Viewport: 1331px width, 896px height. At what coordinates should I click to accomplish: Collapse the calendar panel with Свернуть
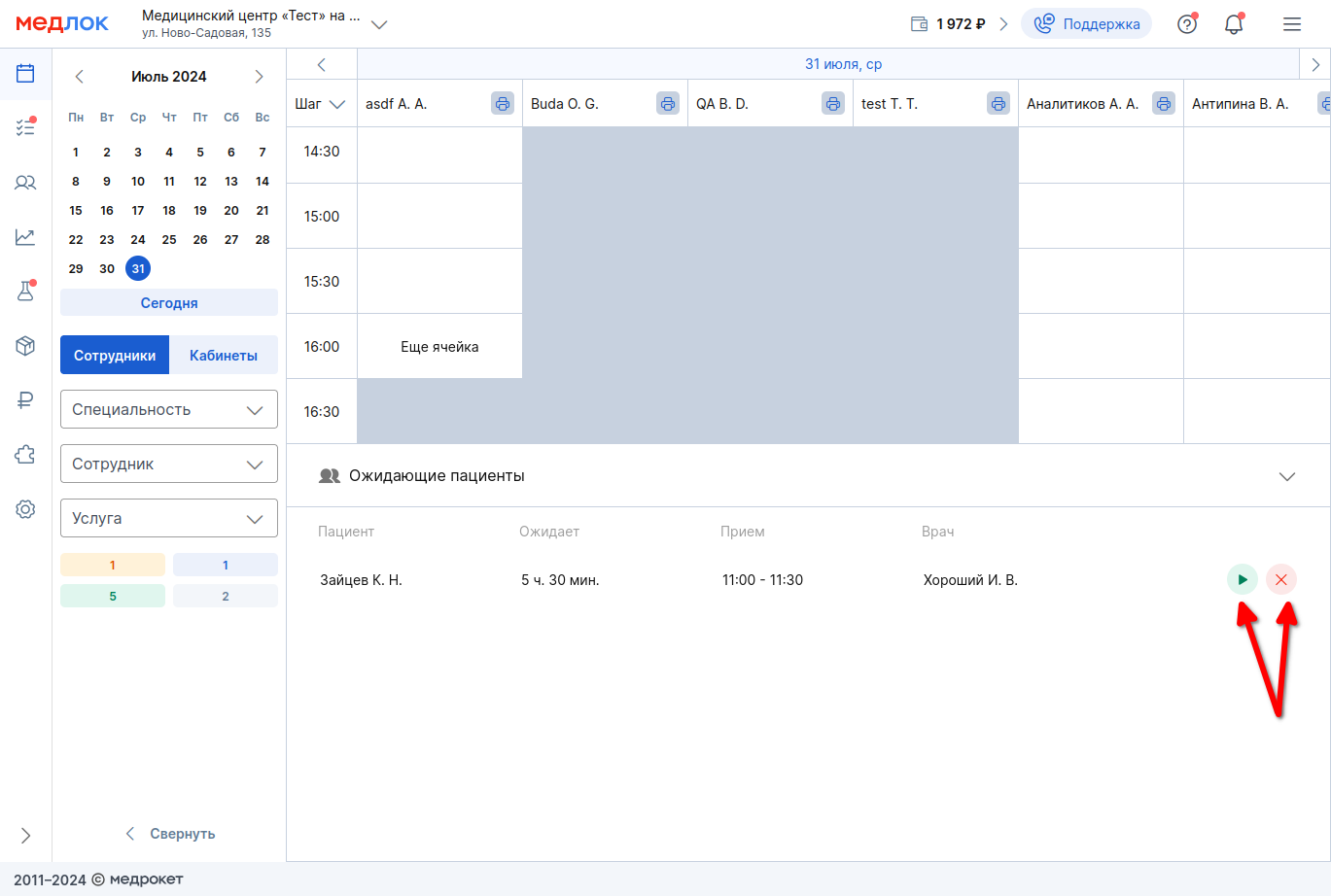point(170,834)
